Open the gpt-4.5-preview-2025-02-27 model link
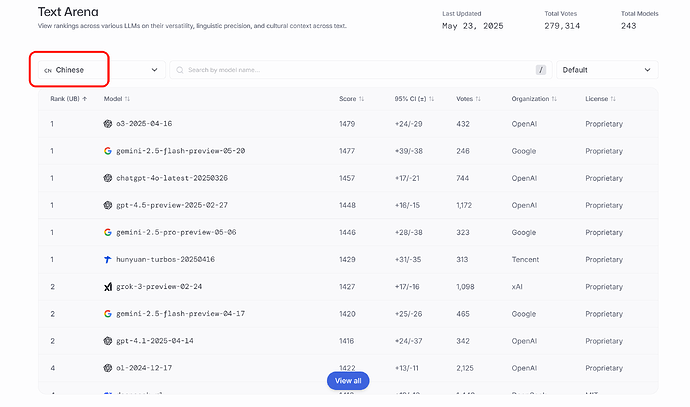This screenshot has width=690, height=407. click(172, 205)
